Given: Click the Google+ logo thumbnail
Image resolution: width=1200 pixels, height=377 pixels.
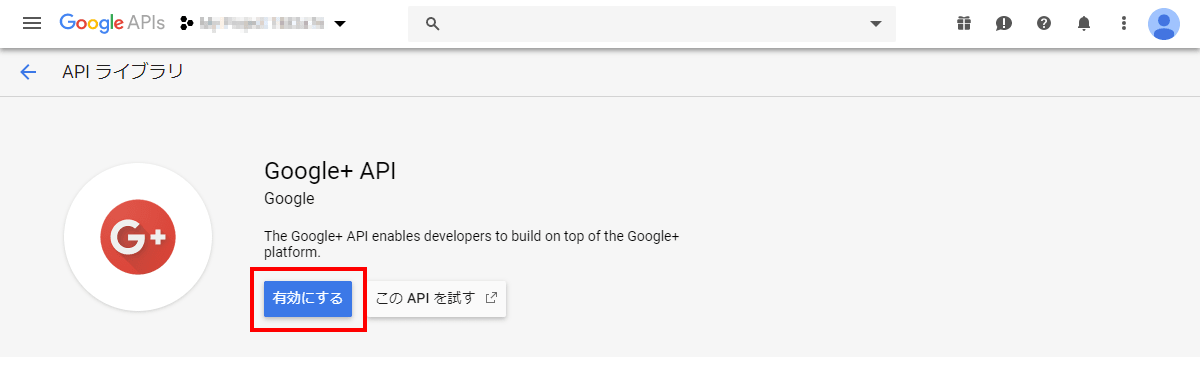Looking at the screenshot, I should pyautogui.click(x=138, y=237).
